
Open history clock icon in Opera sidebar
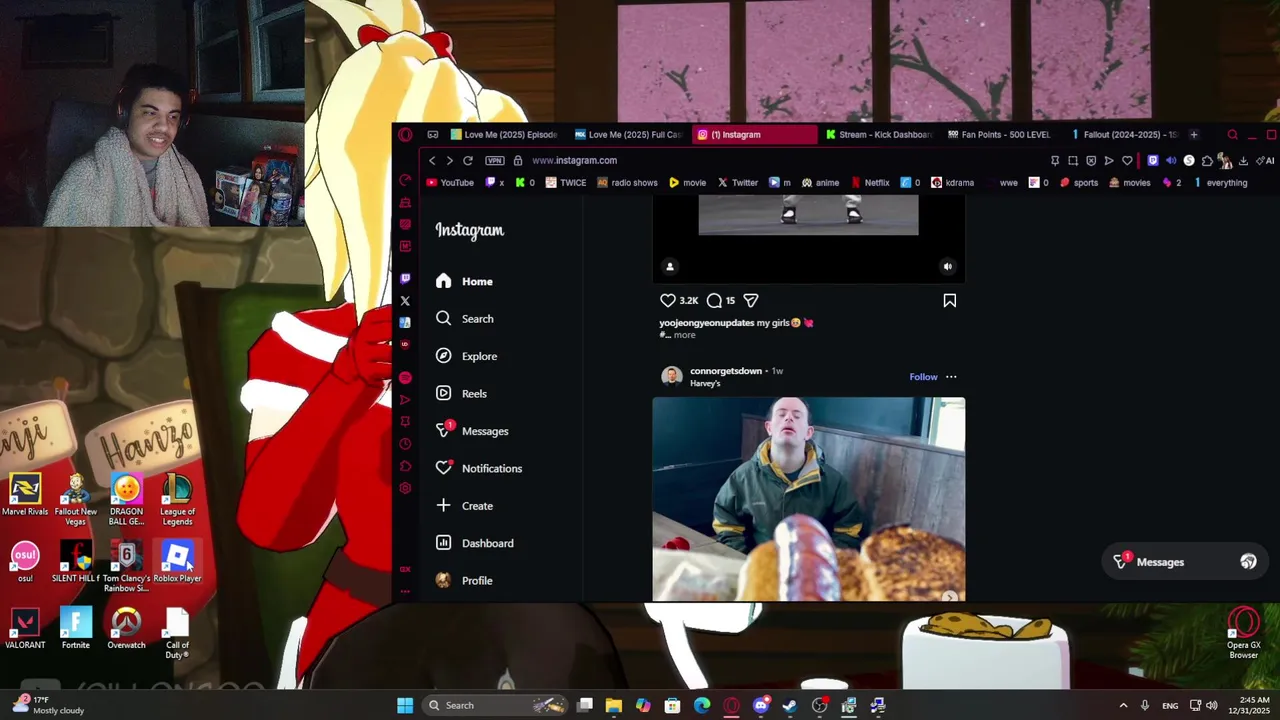(405, 444)
